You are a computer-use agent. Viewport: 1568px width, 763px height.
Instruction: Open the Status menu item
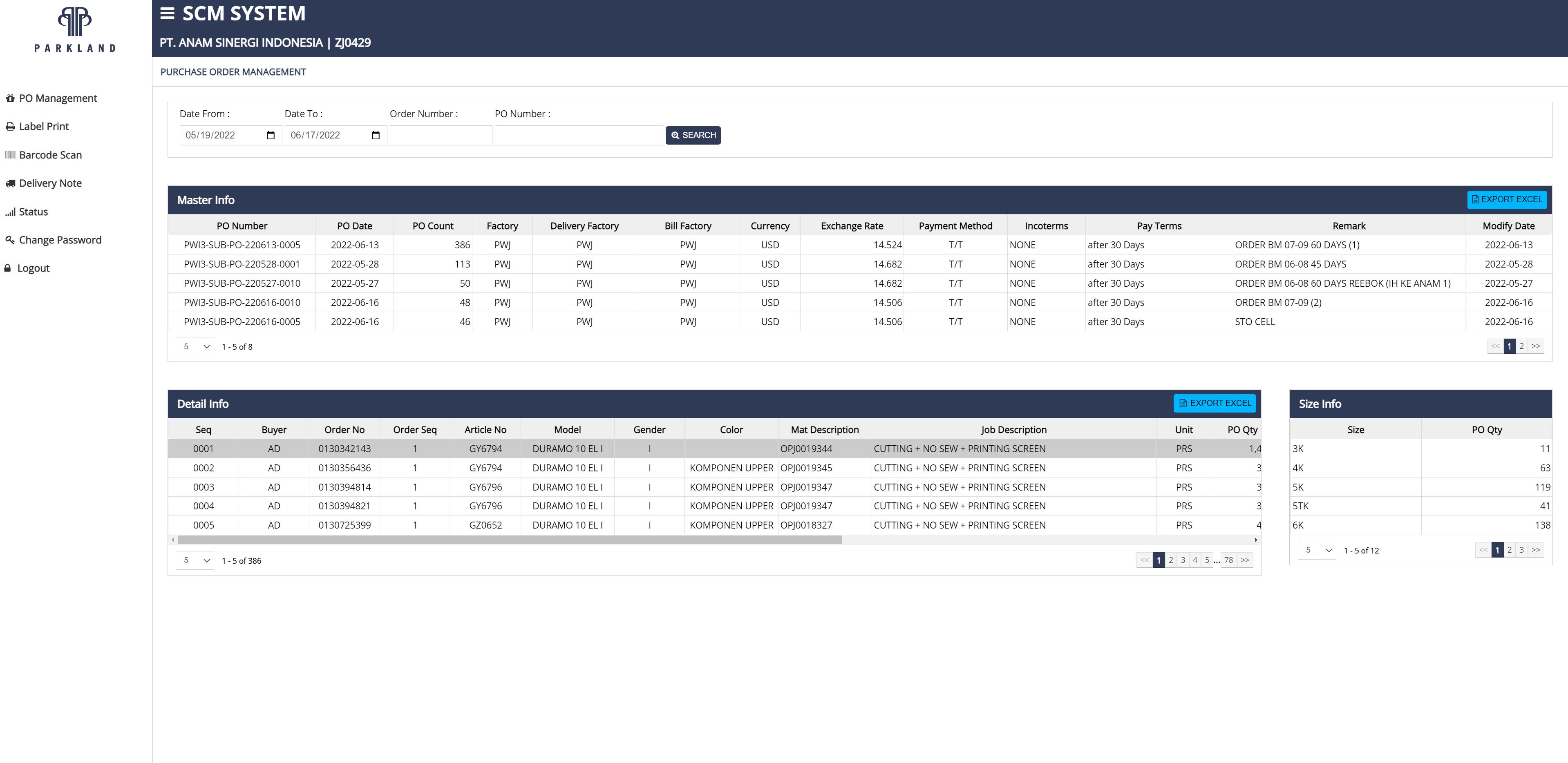(x=33, y=212)
